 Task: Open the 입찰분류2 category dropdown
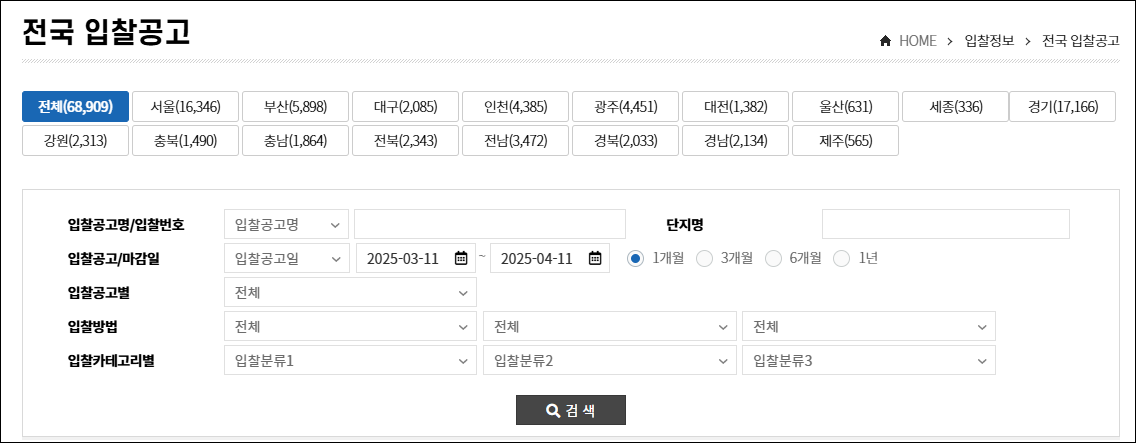click(x=609, y=360)
